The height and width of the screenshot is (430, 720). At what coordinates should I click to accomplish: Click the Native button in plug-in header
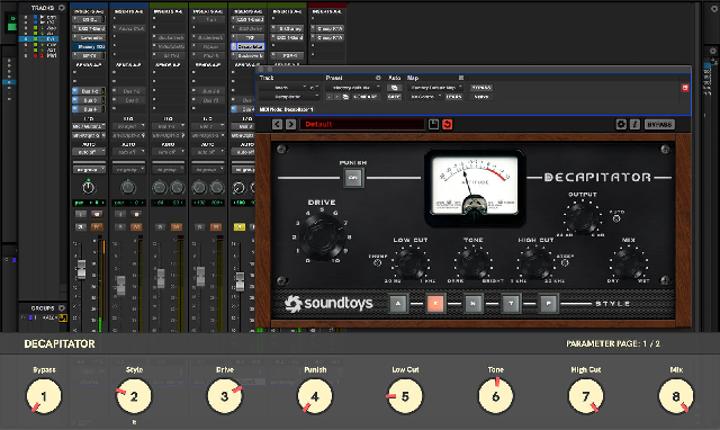(x=481, y=97)
